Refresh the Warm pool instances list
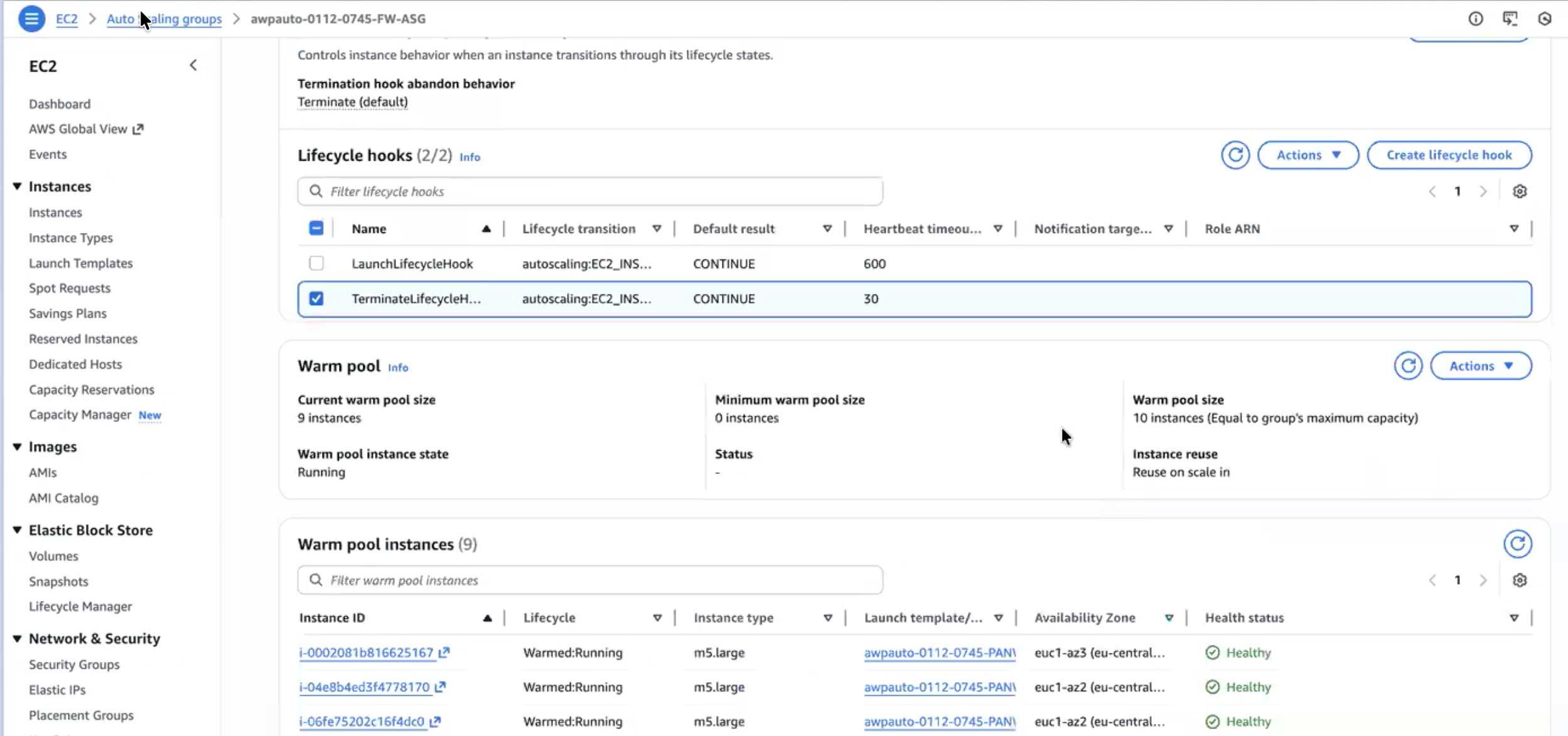 [1517, 544]
